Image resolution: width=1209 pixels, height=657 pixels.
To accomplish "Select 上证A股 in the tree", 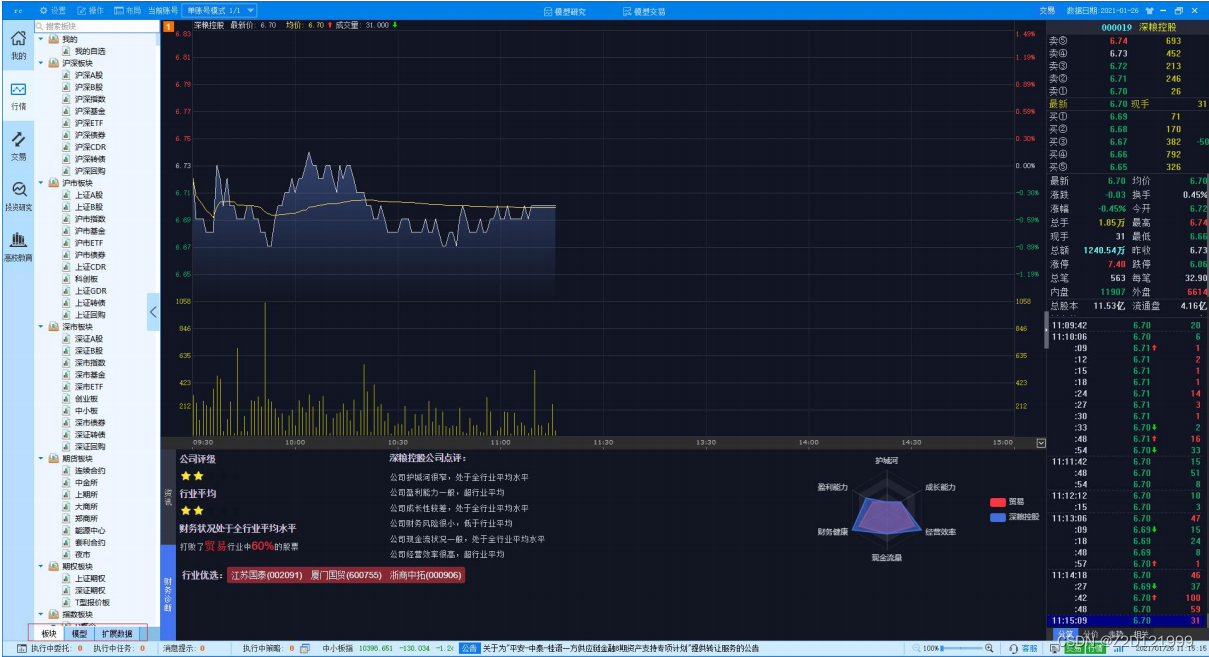I will (88, 195).
